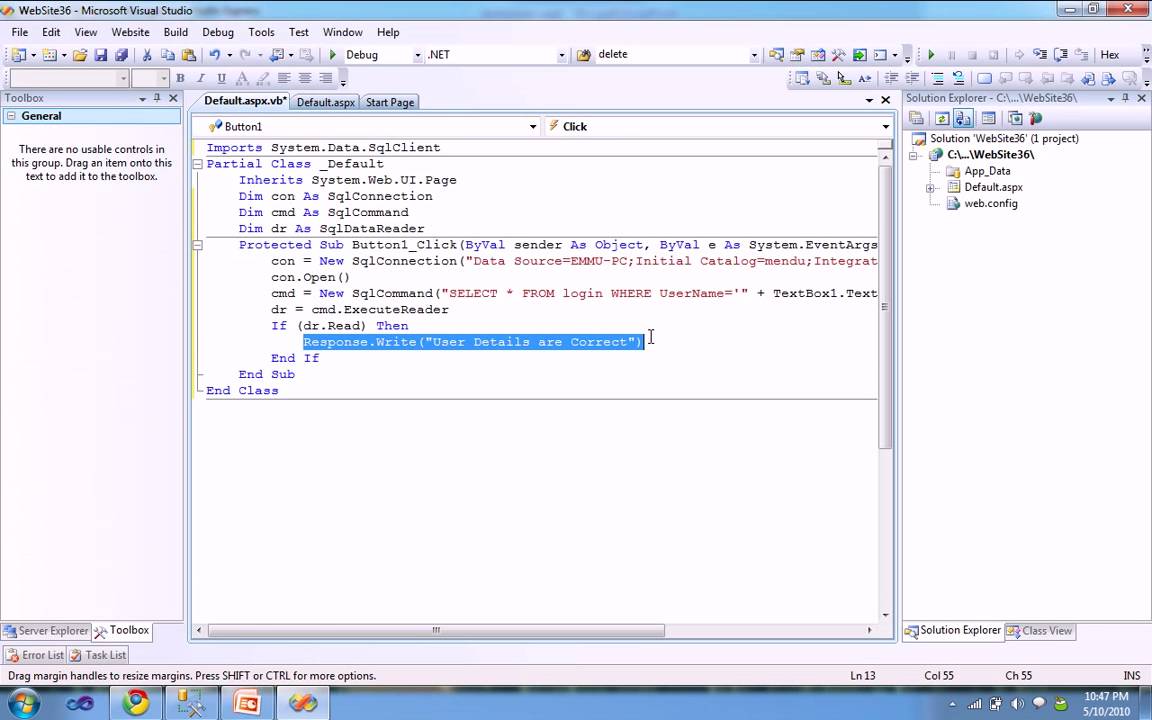This screenshot has width=1152, height=720.
Task: Save the current file with Save icon
Action: [101, 55]
